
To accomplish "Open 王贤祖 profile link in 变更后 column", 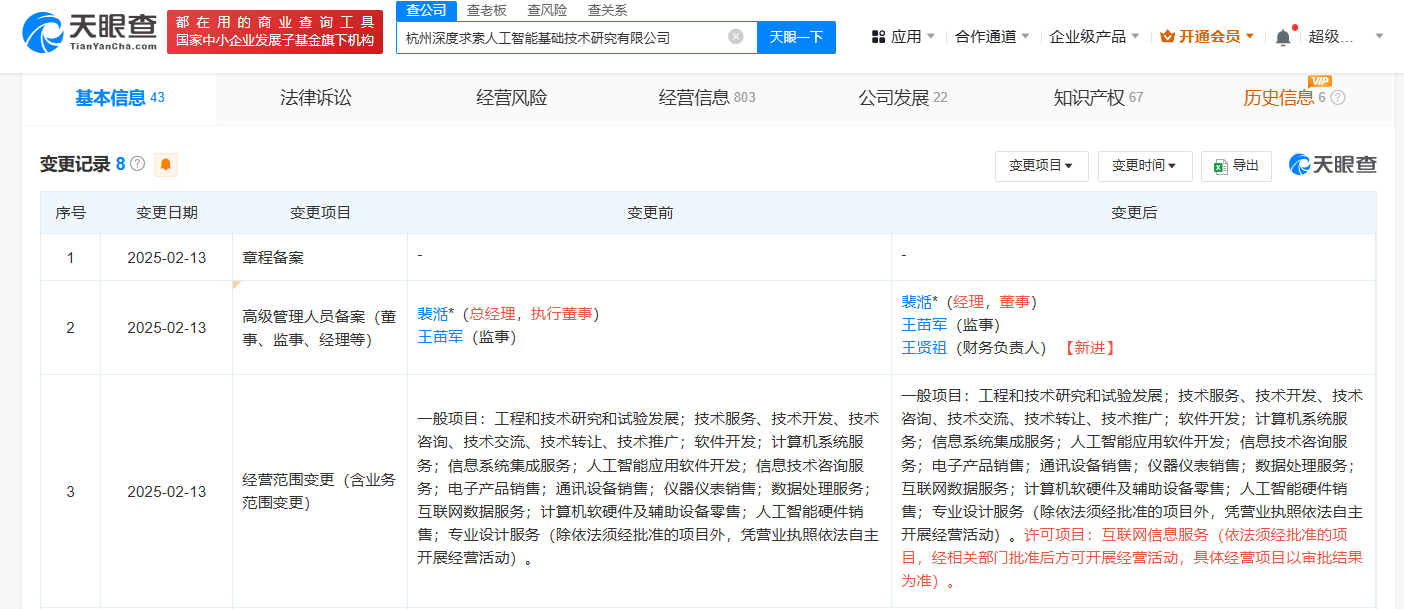I will (x=924, y=348).
